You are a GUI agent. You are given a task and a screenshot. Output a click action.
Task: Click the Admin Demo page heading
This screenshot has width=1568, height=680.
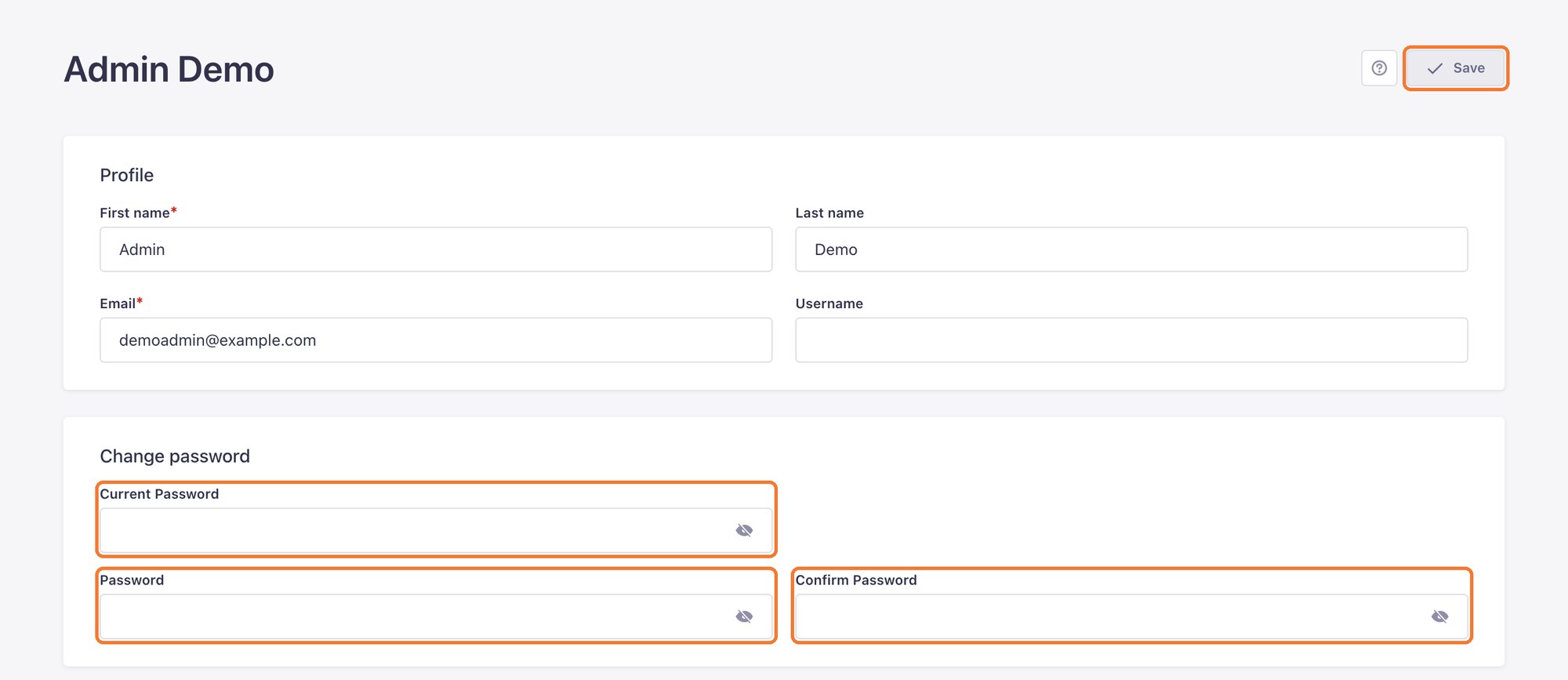169,69
